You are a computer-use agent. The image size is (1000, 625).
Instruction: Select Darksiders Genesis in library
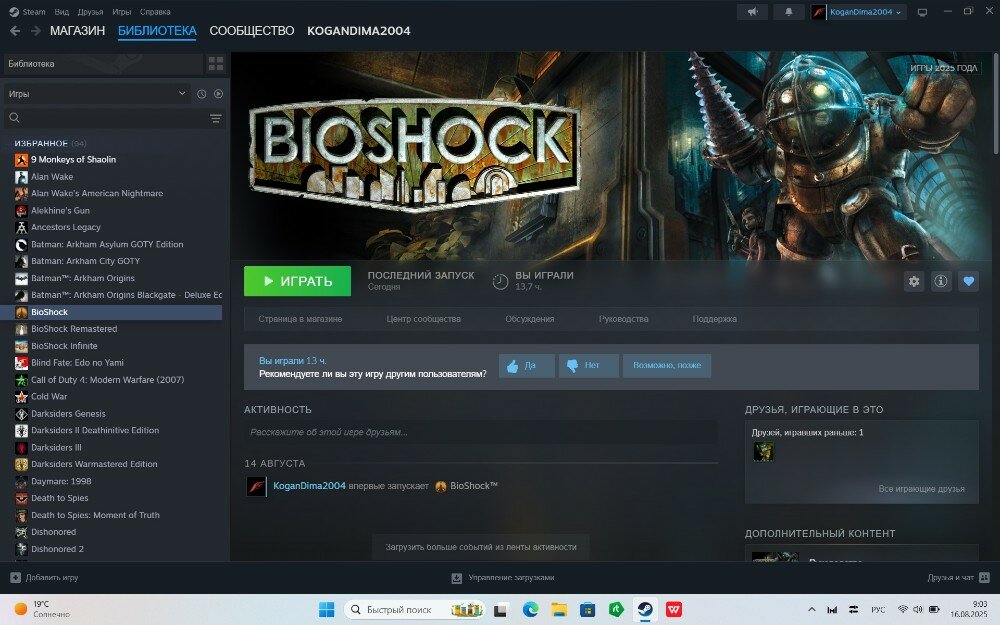[68, 414]
